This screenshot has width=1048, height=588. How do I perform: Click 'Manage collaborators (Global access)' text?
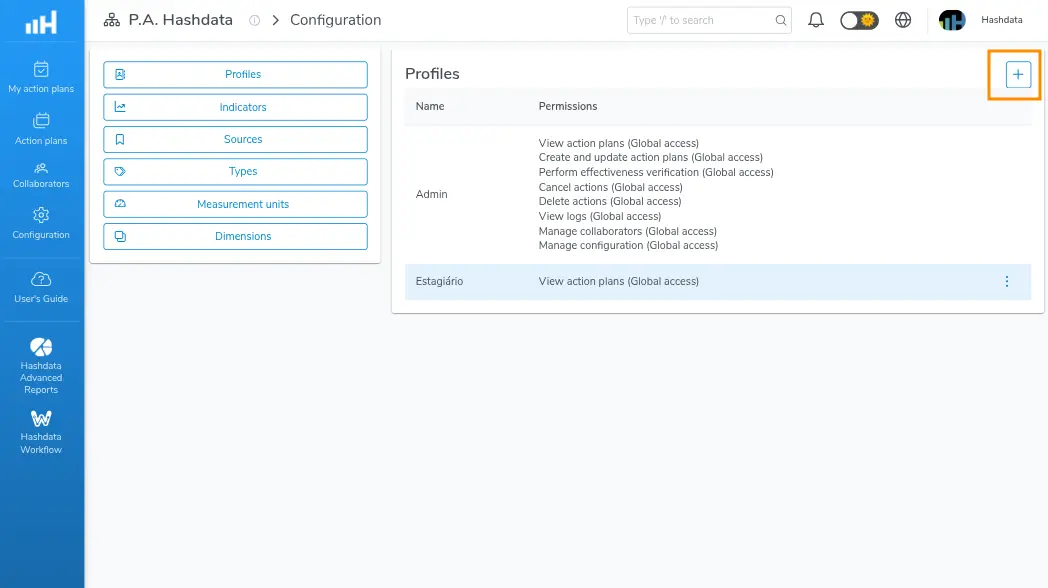tap(628, 231)
